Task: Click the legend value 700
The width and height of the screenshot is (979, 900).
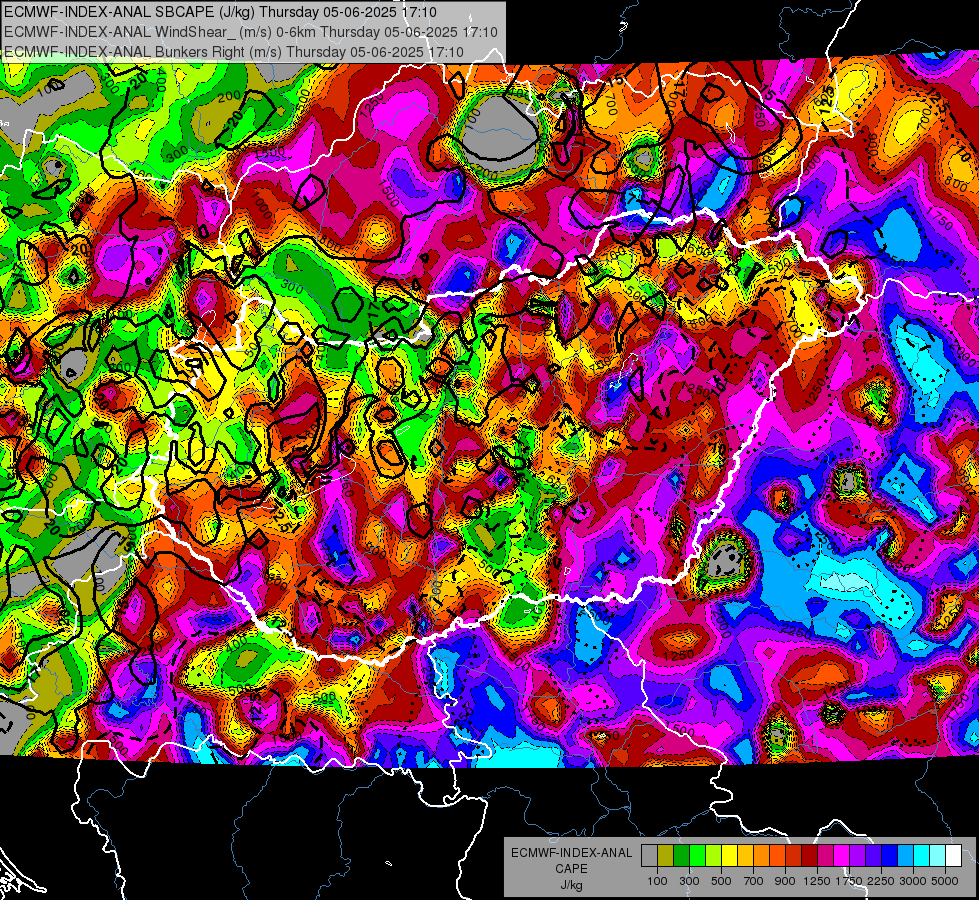Action: click(754, 881)
